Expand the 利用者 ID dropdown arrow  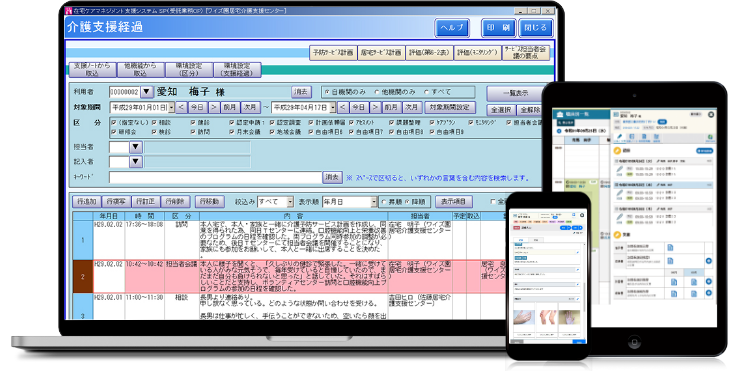click(x=146, y=92)
